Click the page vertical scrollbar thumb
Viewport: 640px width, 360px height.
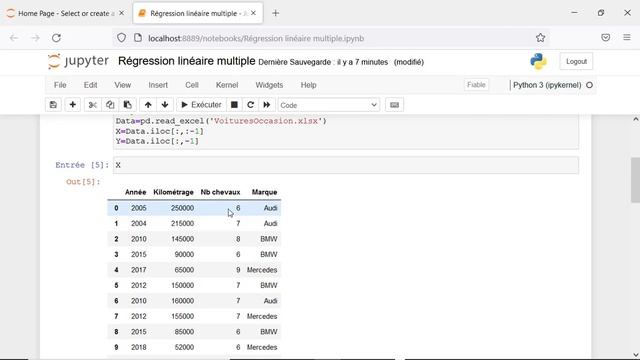pyautogui.click(x=635, y=180)
